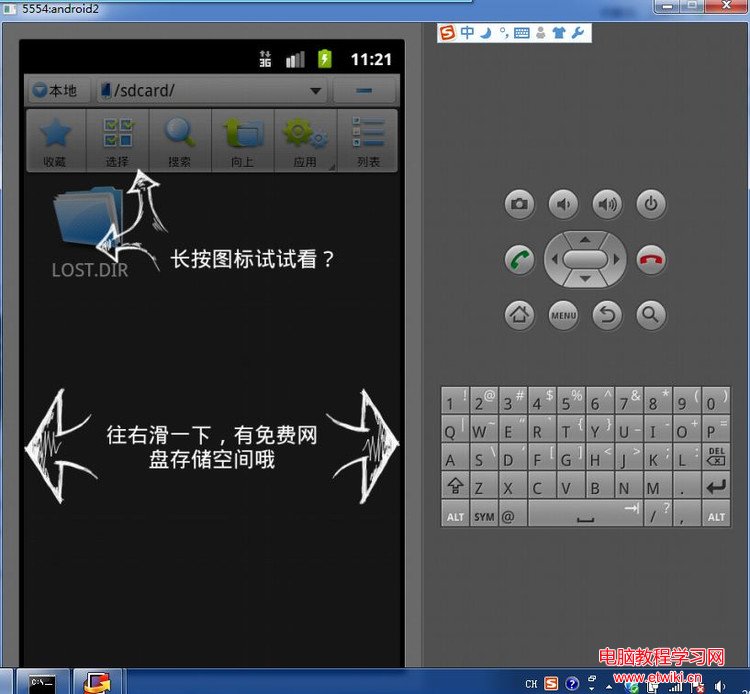Click the red end call button
The image size is (750, 694).
(x=651, y=260)
